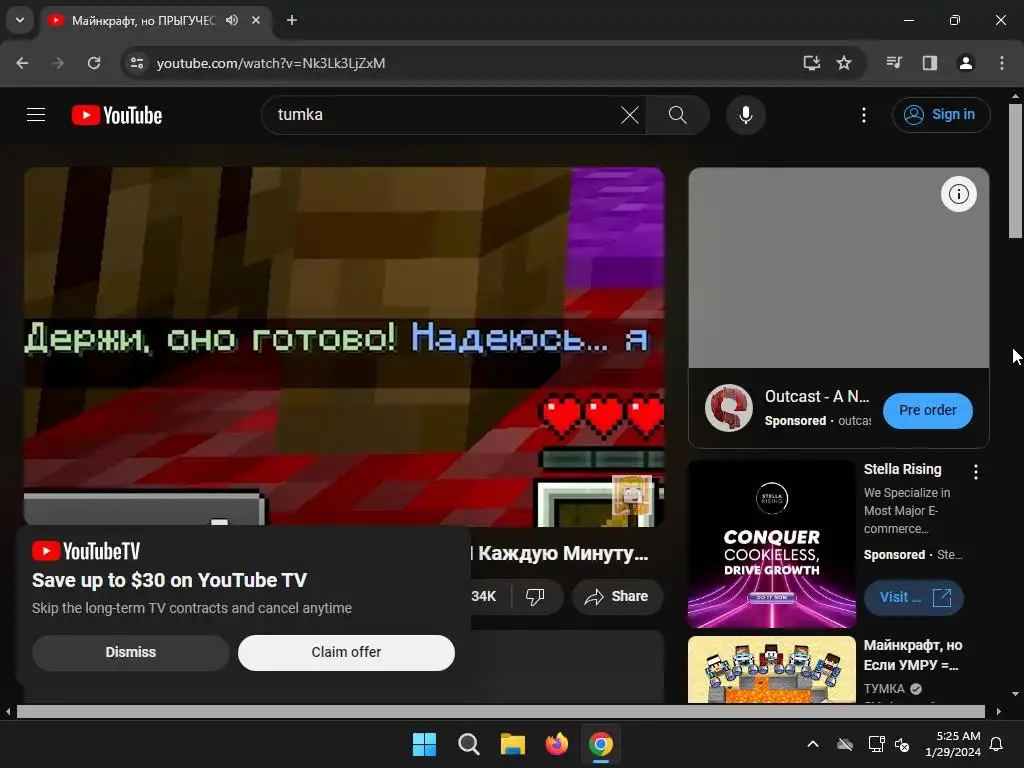Viewport: 1024px width, 768px height.
Task: Click scrollbar right arrow at bottom
Action: tap(999, 711)
